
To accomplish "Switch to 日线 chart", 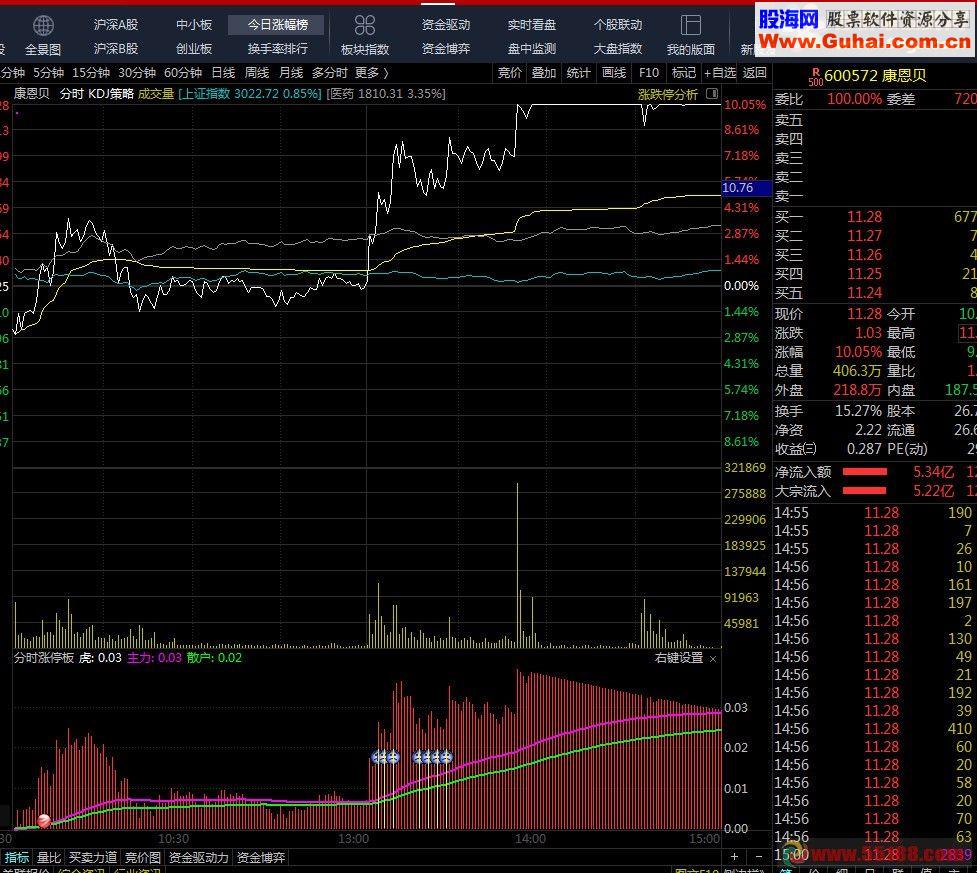I will 223,73.
